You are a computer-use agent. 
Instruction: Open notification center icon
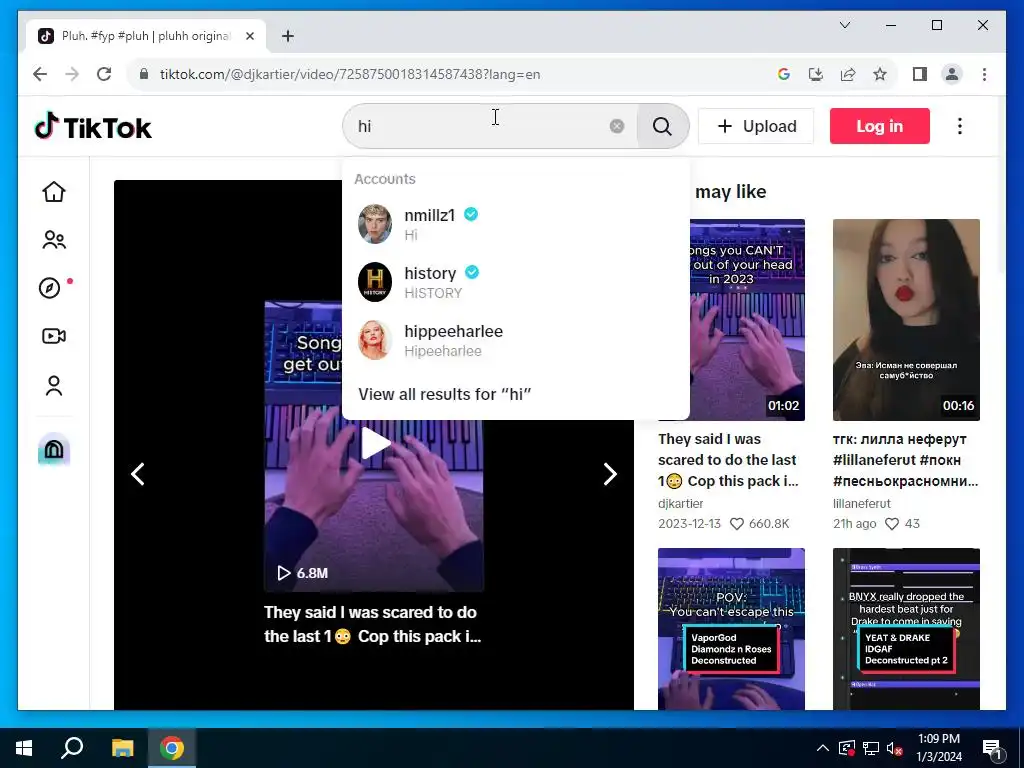993,748
